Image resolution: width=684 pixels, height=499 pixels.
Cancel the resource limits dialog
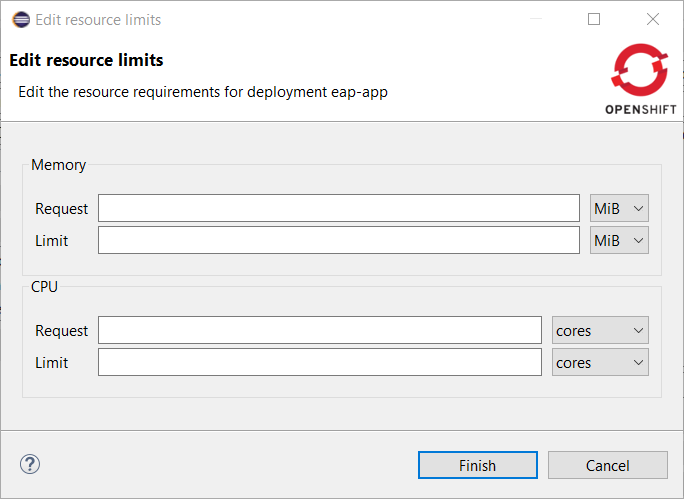[607, 465]
